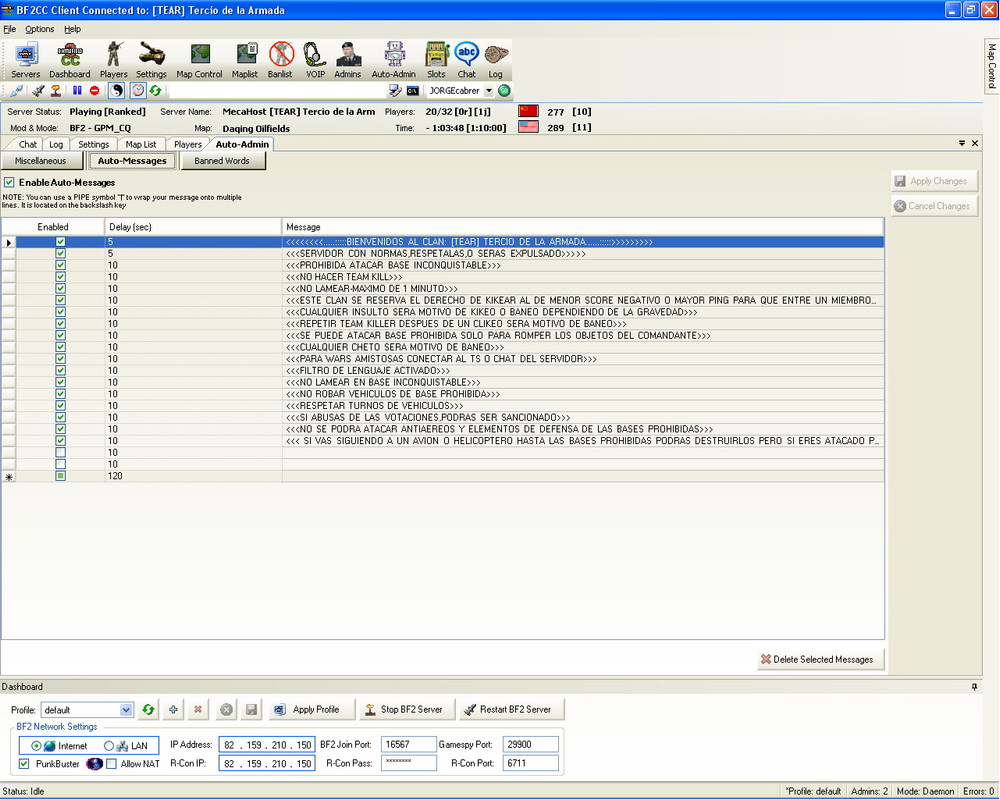Image resolution: width=1000 pixels, height=800 pixels.
Task: Click the red stop icon
Action: click(94, 91)
